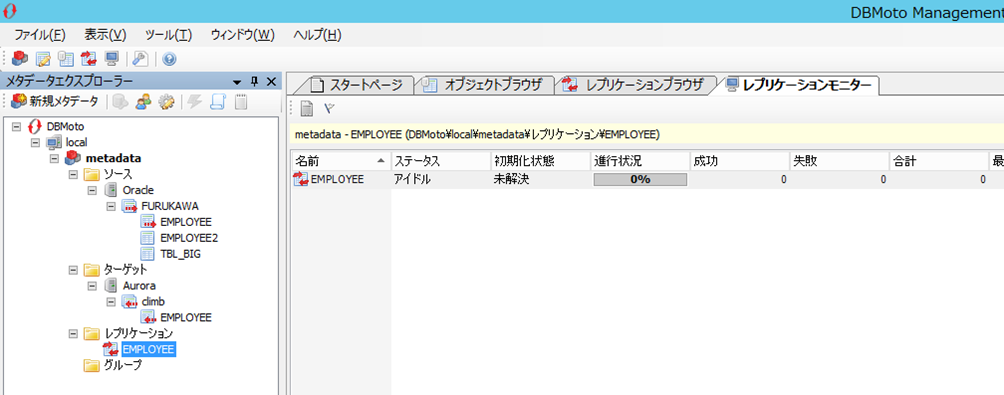This screenshot has height=395, width=1004.
Task: Open the ツール(T) menu
Action: tap(168, 35)
